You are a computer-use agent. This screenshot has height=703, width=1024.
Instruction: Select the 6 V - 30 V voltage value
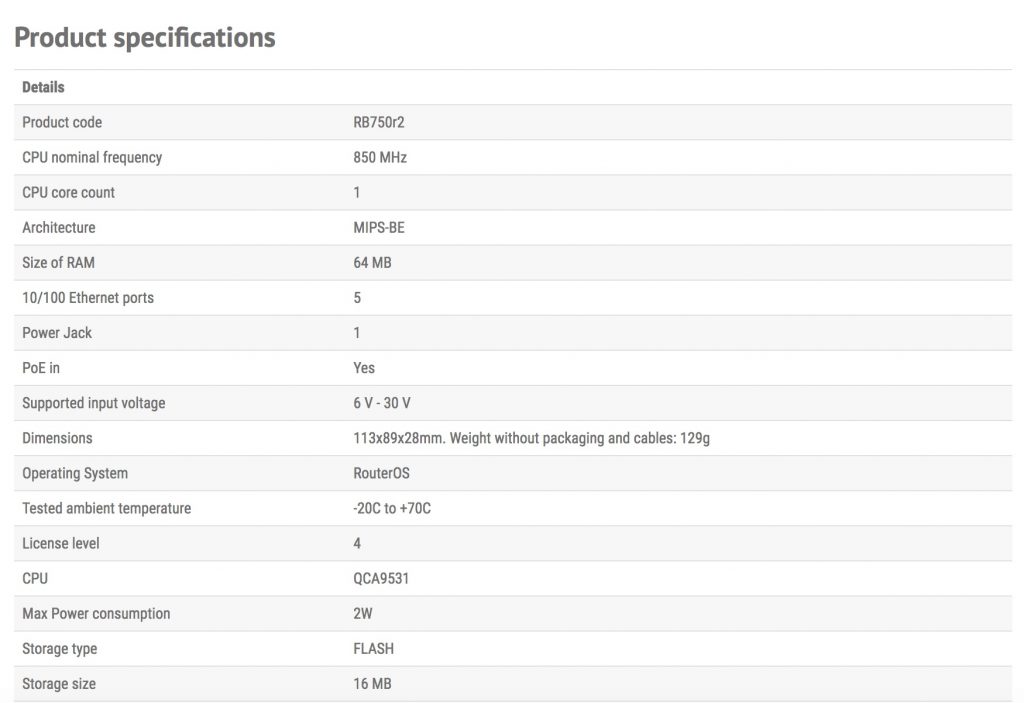[x=382, y=403]
